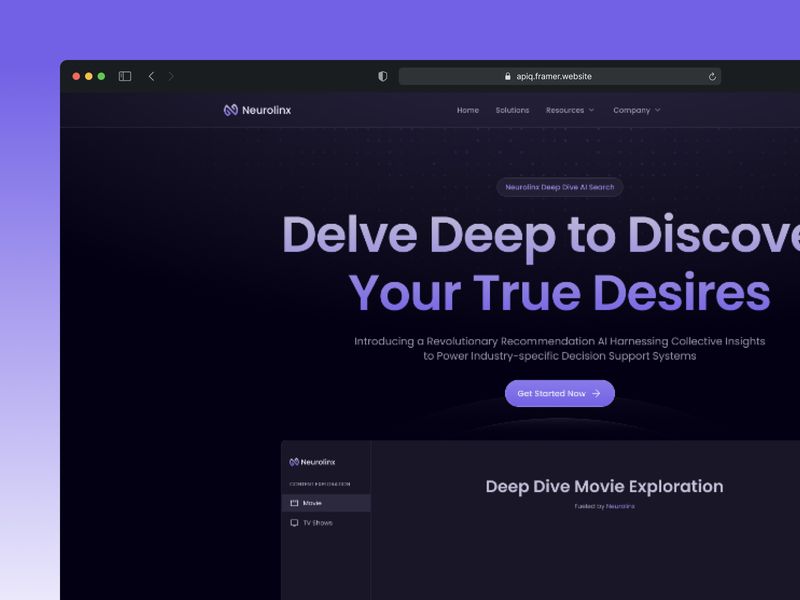Image resolution: width=800 pixels, height=600 pixels.
Task: Click the Fueled by Neurolinx text
Action: pyautogui.click(x=604, y=507)
